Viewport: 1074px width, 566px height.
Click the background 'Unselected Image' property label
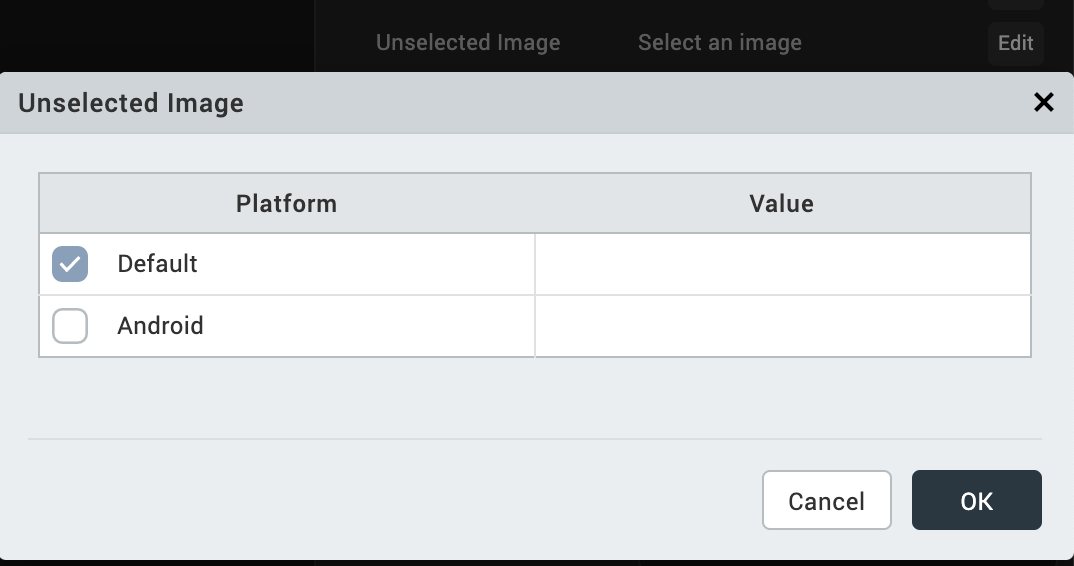[x=468, y=43]
